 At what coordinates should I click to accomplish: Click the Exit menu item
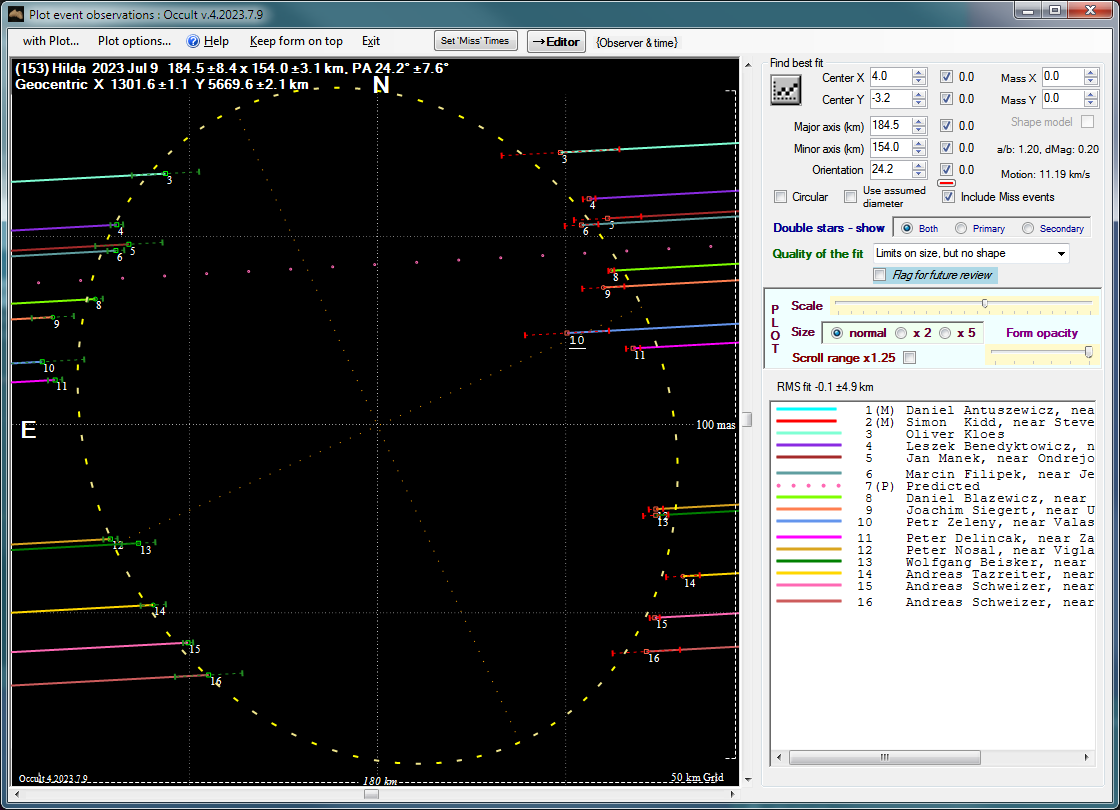[371, 41]
